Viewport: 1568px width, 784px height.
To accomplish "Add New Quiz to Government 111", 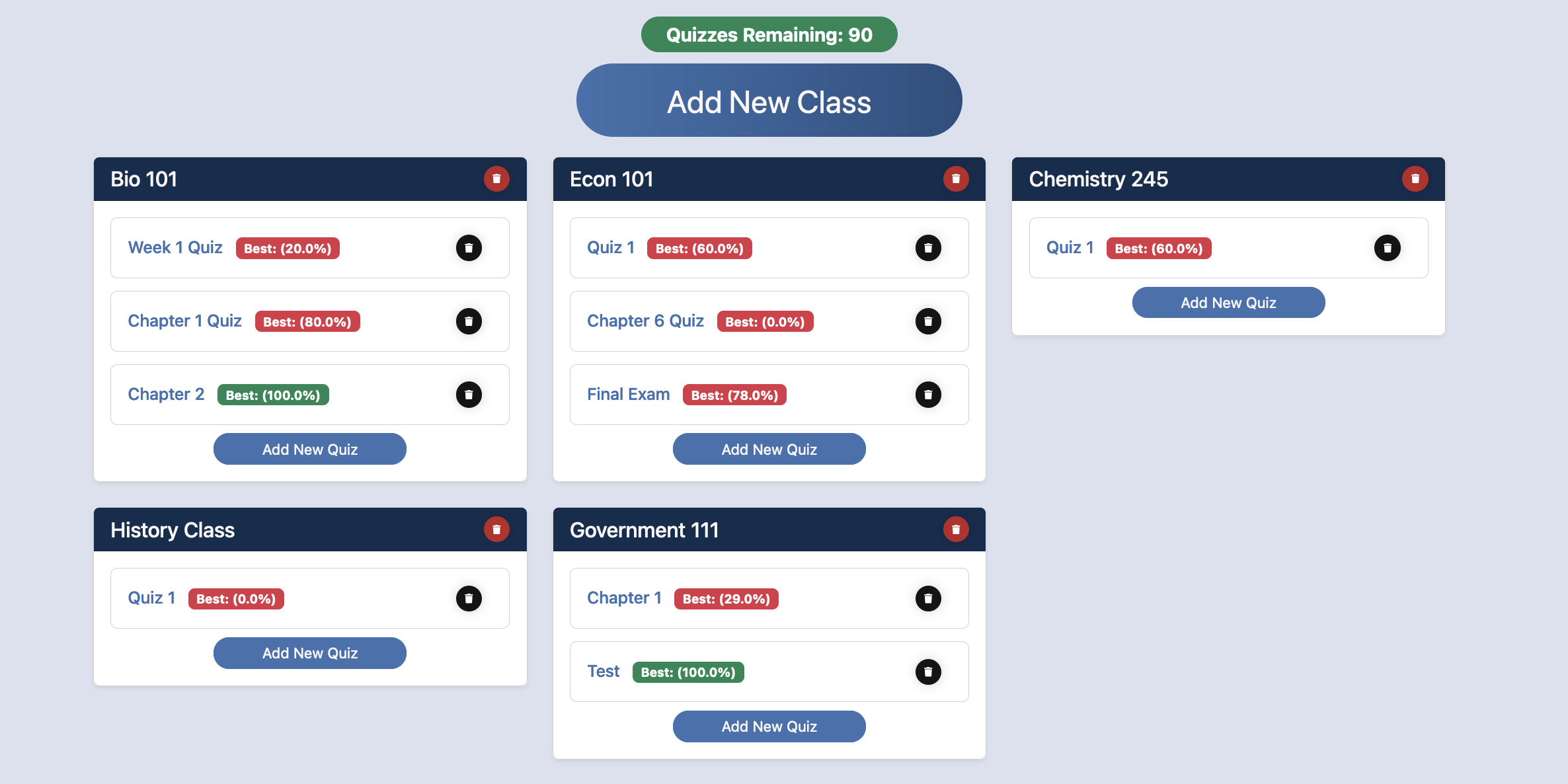I will [769, 725].
